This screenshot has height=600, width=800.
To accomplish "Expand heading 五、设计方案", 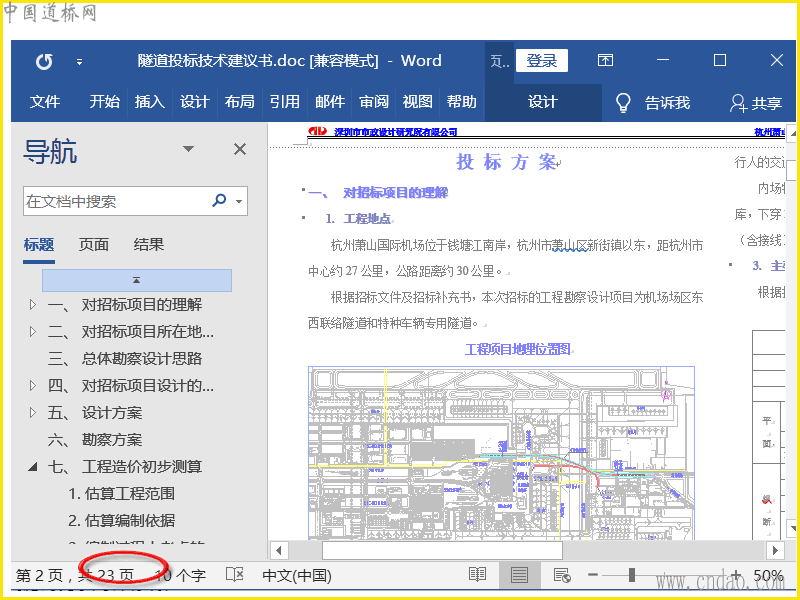I will pos(33,413).
